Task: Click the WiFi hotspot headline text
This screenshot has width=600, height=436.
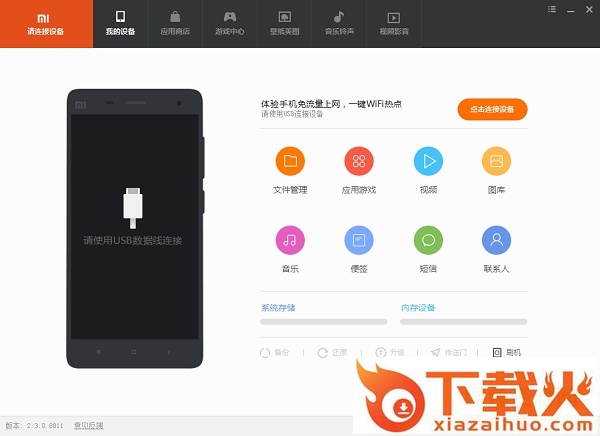Action: point(331,104)
